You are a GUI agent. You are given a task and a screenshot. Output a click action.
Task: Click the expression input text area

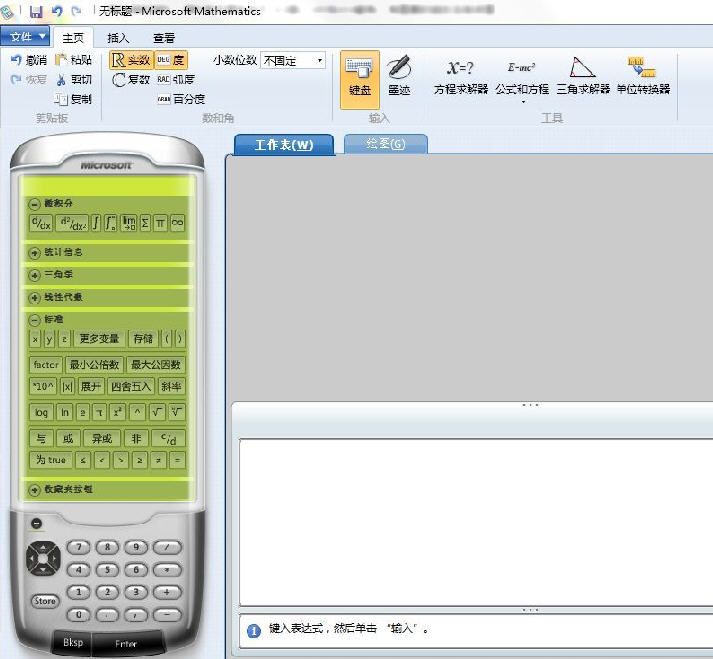pos(476,522)
